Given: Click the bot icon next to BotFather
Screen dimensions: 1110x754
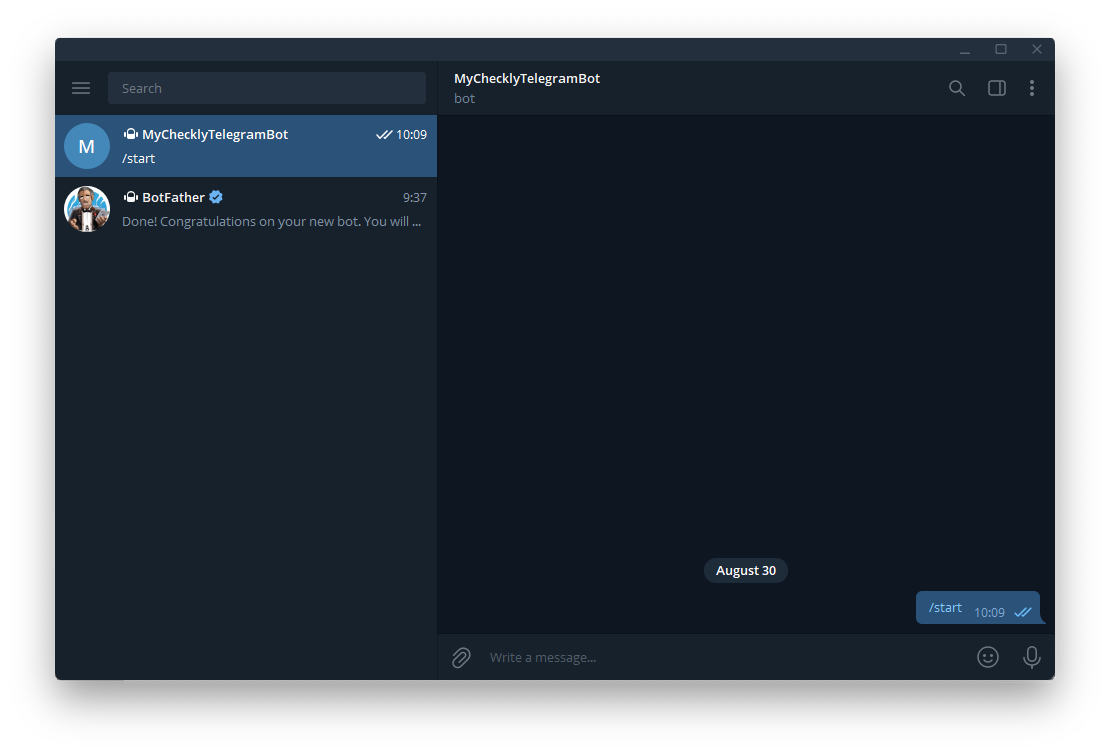Looking at the screenshot, I should tap(130, 197).
